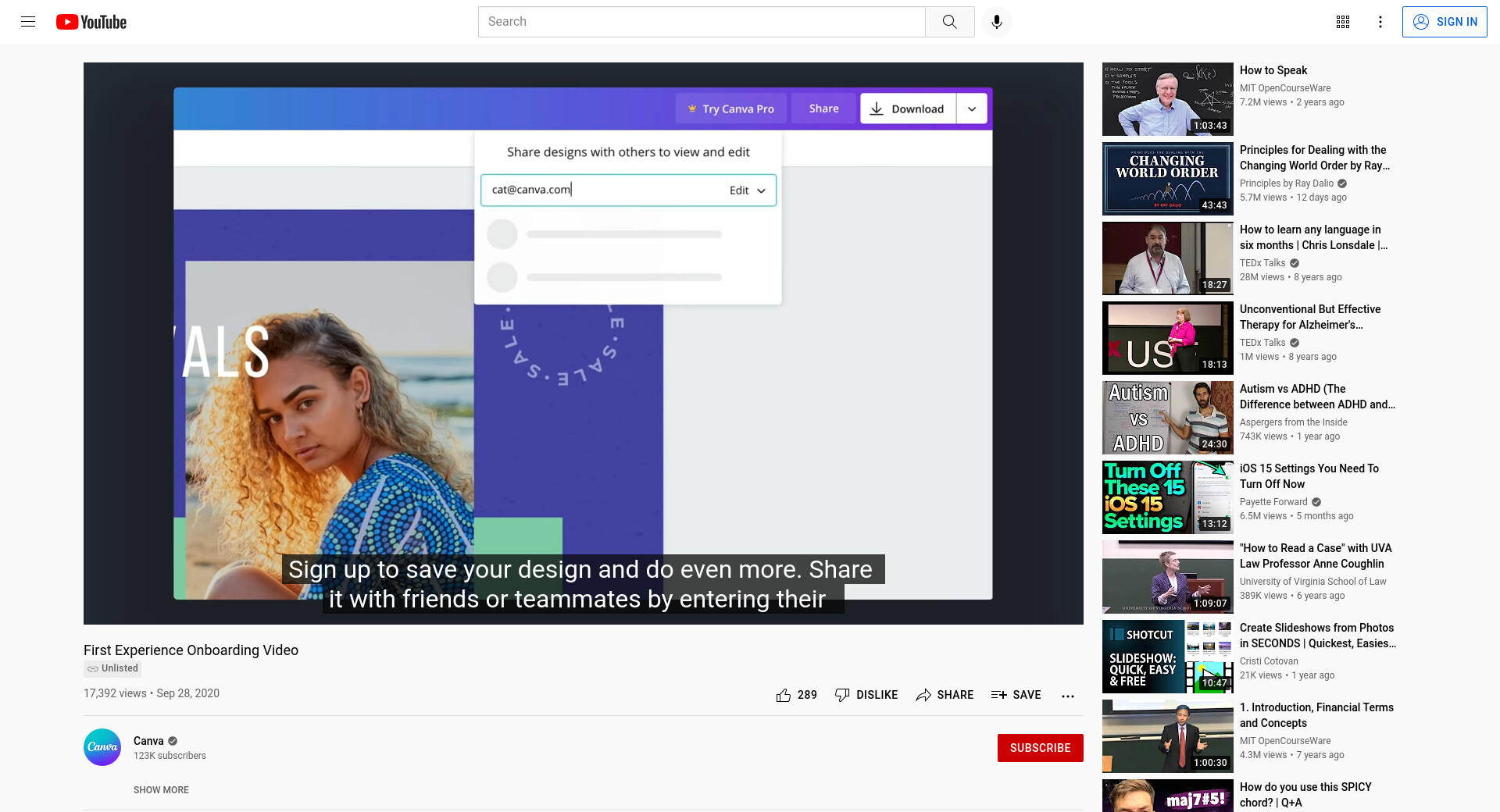
Task: Click the 123K subscribers text
Action: [170, 756]
